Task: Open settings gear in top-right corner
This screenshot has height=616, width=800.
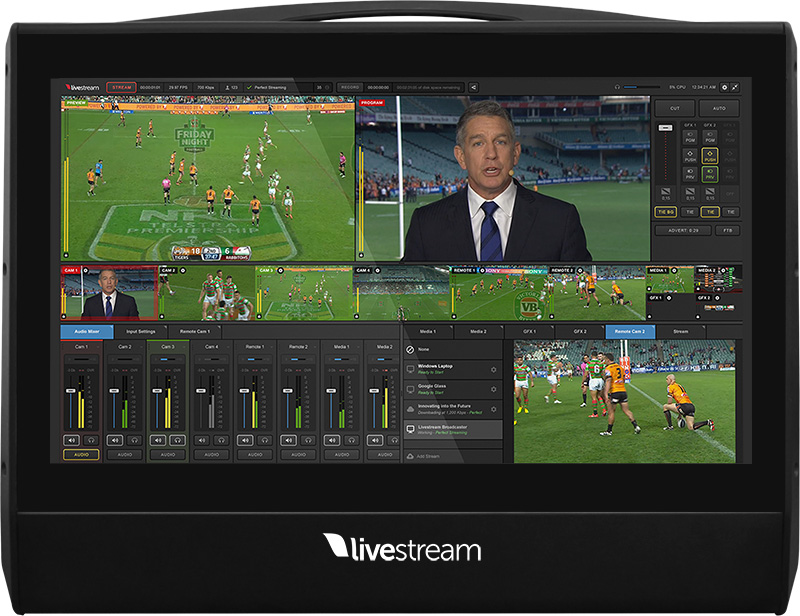Action: pos(724,87)
